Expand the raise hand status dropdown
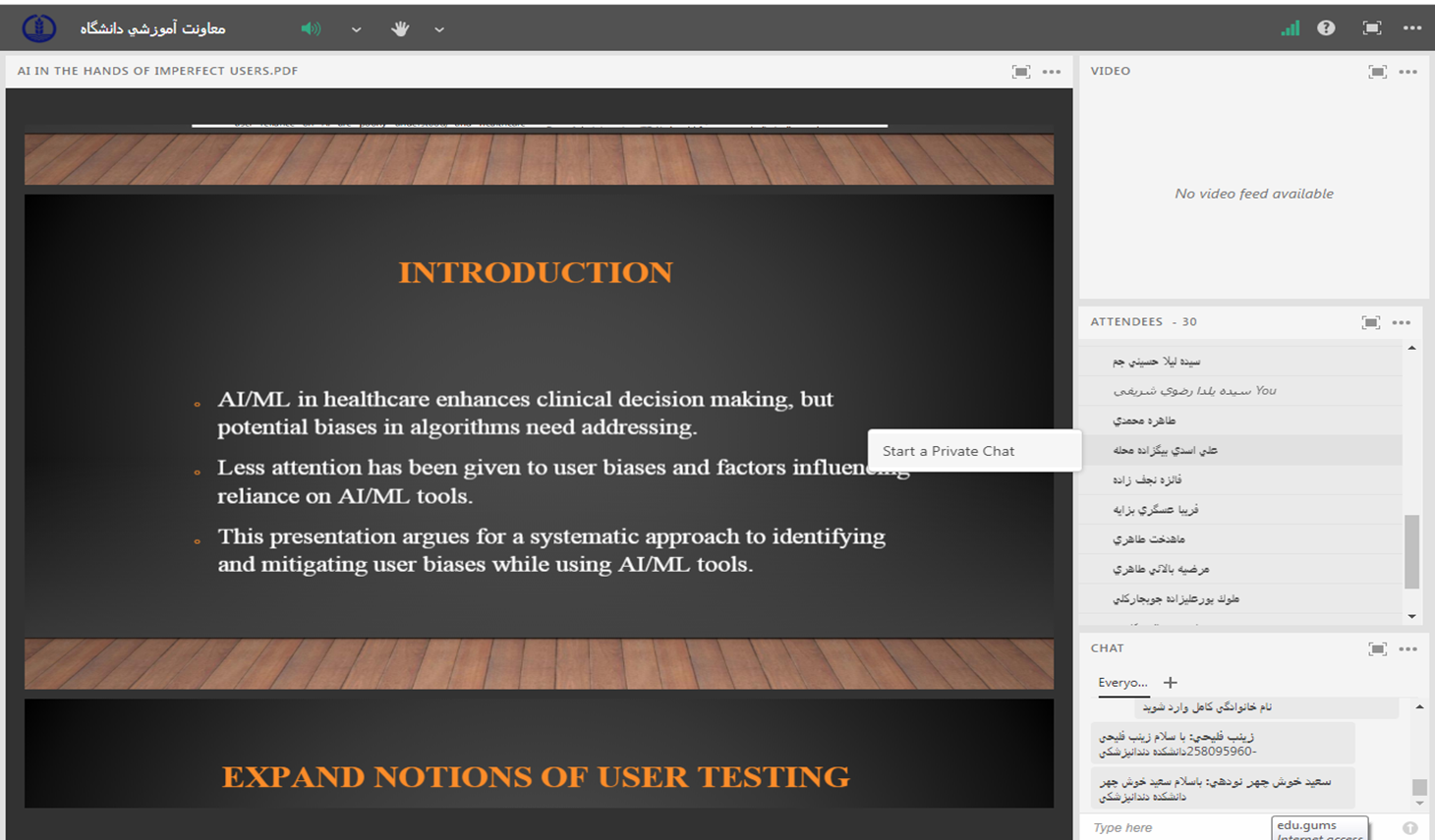The width and height of the screenshot is (1435, 840). tap(439, 29)
